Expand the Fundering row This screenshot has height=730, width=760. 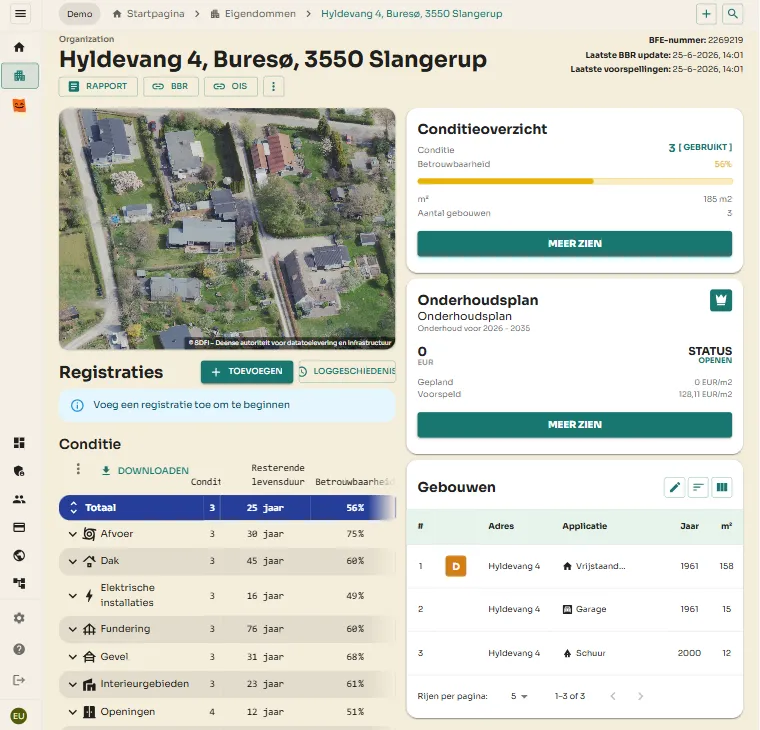coord(73,629)
